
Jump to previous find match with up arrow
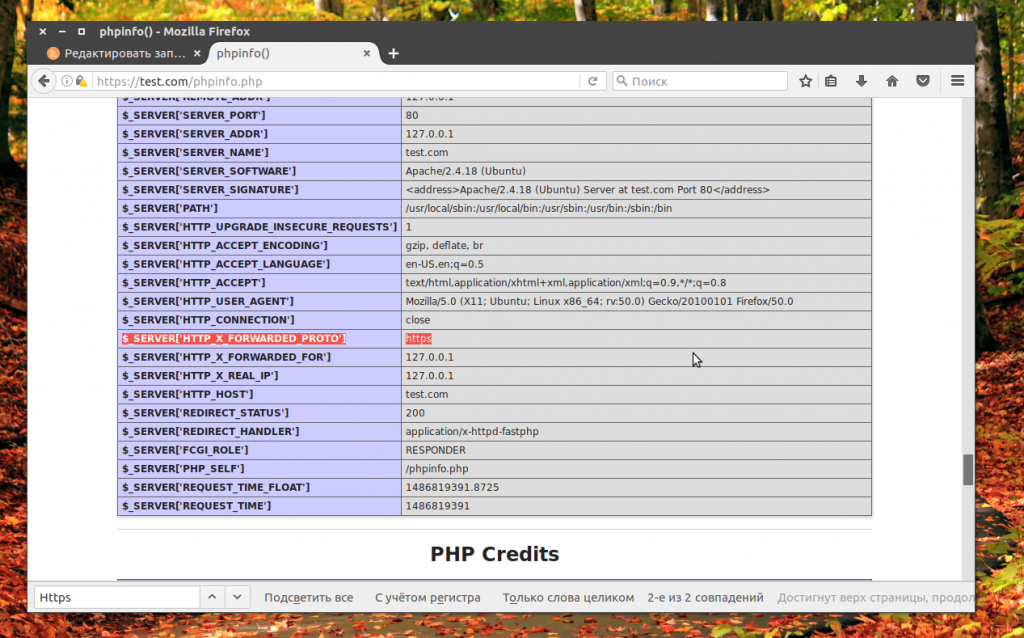click(212, 597)
